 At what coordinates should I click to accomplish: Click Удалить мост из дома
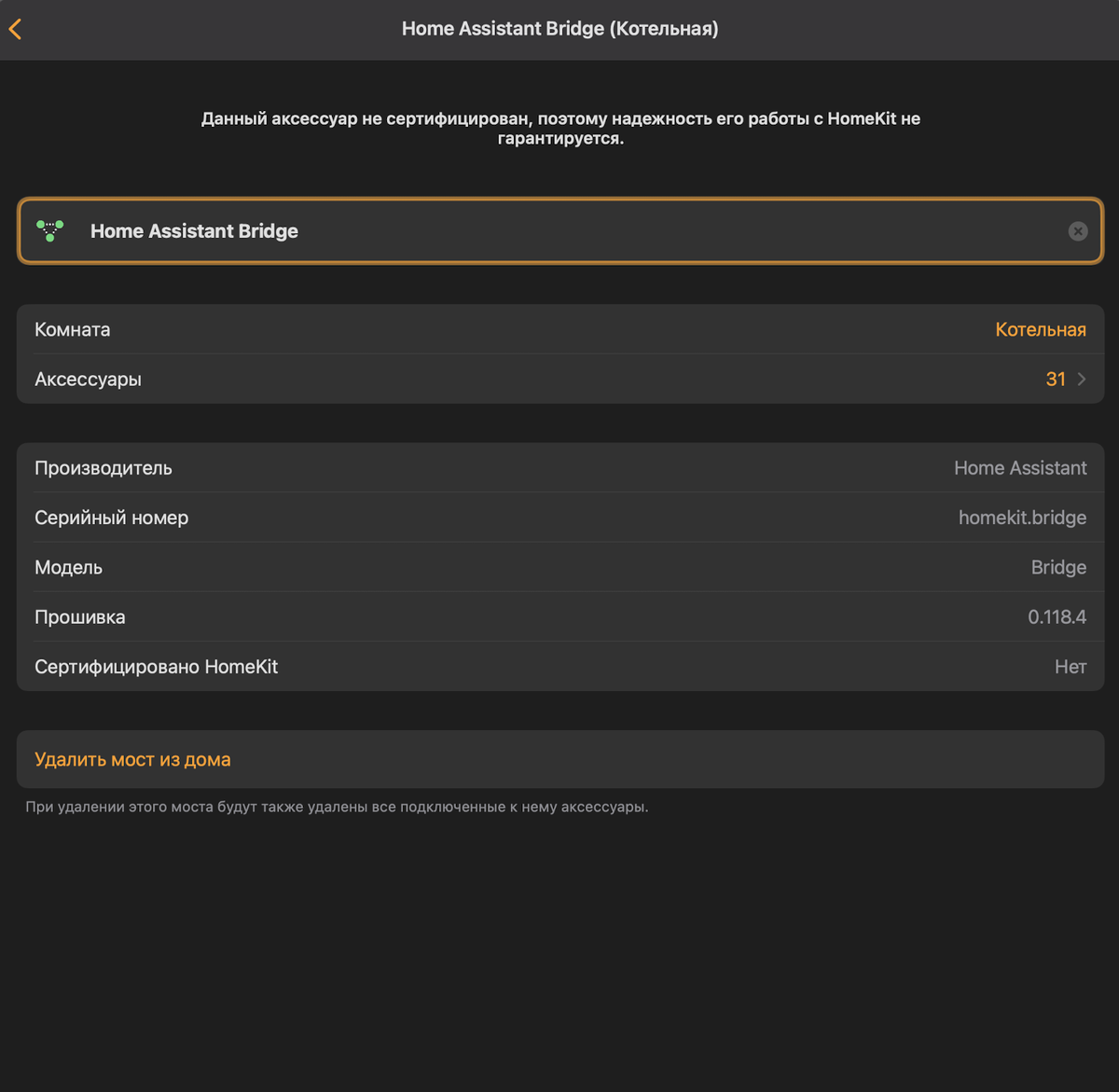point(132,759)
